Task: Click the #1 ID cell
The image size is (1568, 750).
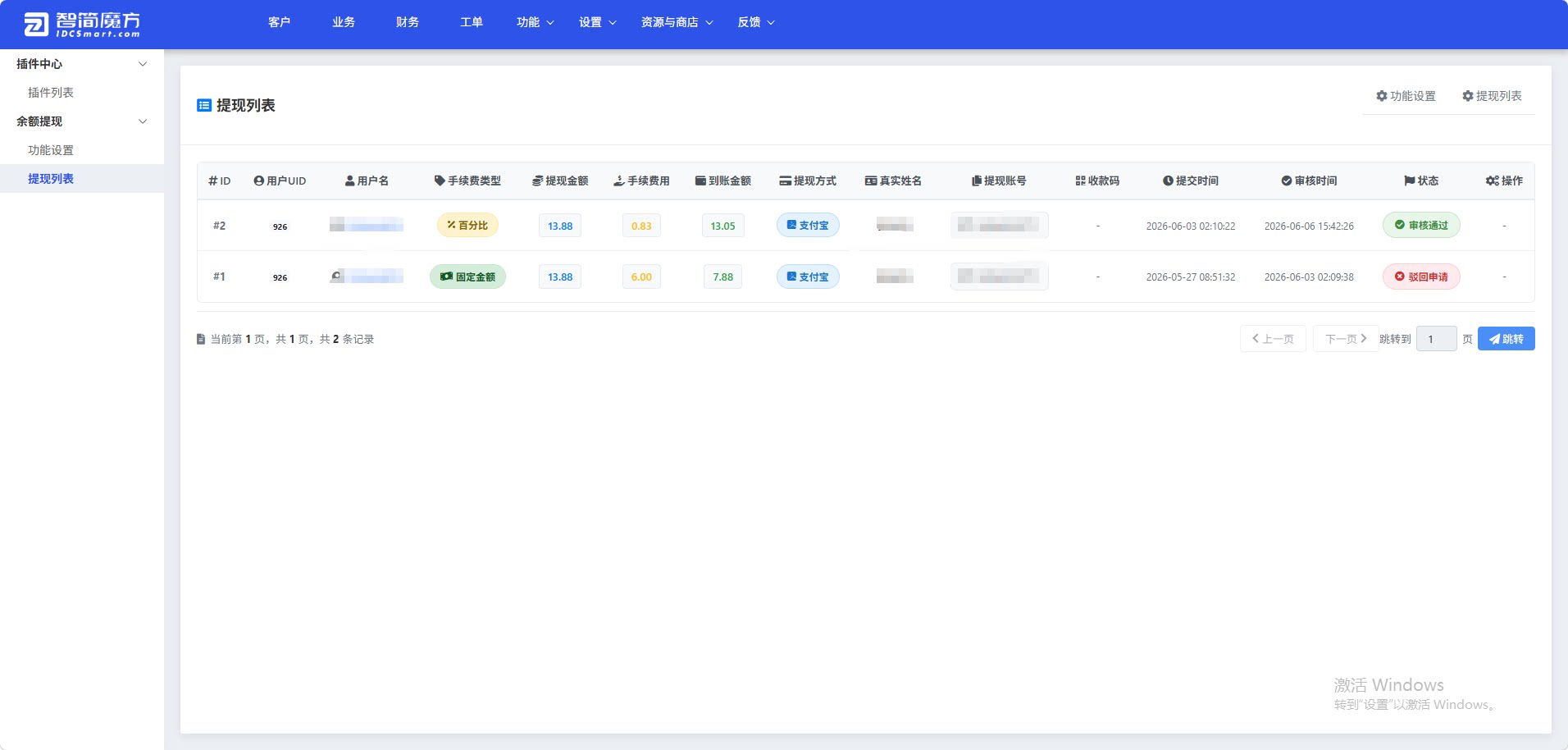Action: click(219, 277)
